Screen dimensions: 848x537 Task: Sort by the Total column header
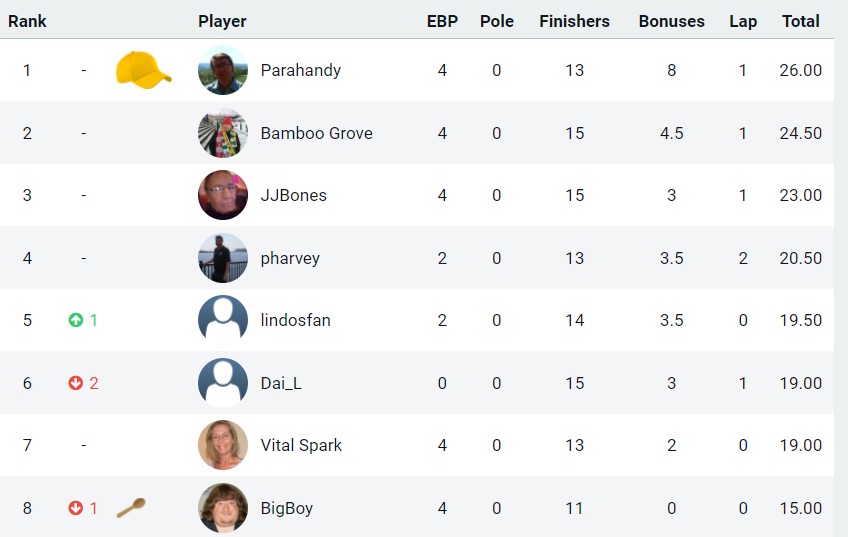click(800, 21)
